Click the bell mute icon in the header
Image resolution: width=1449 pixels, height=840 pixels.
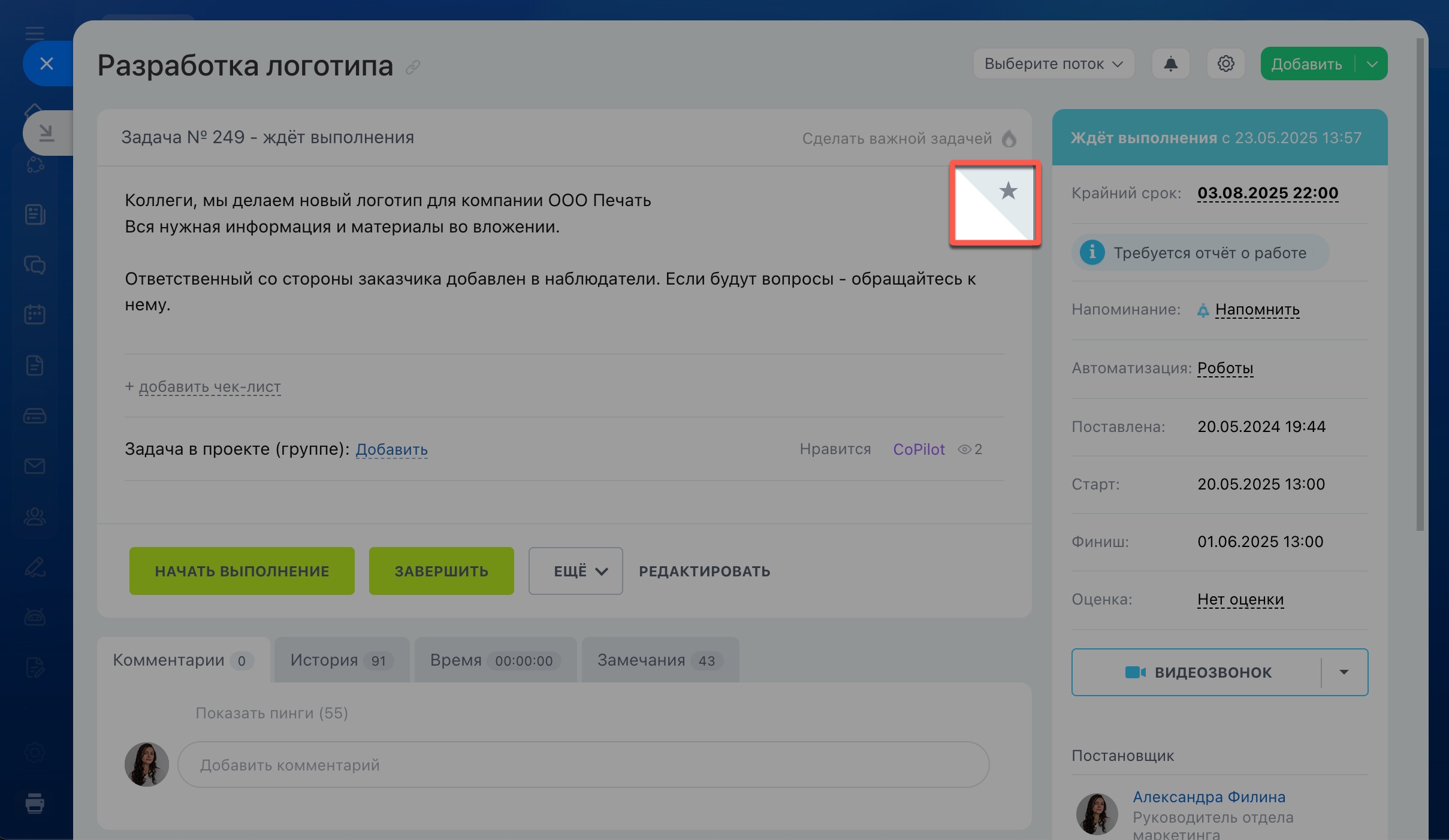click(1170, 64)
